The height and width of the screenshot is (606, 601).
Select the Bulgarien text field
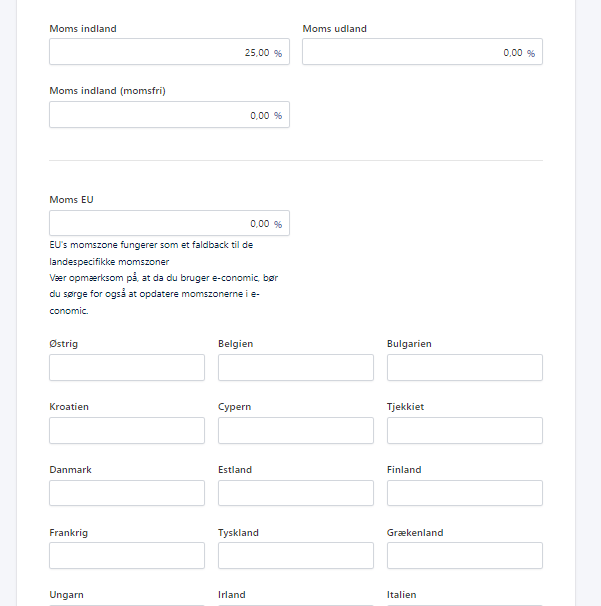click(x=465, y=368)
